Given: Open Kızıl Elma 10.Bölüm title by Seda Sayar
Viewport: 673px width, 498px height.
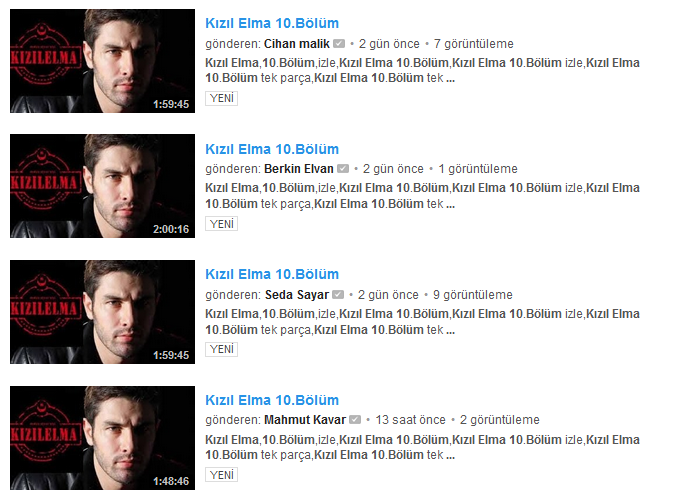Looking at the screenshot, I should click(x=272, y=274).
